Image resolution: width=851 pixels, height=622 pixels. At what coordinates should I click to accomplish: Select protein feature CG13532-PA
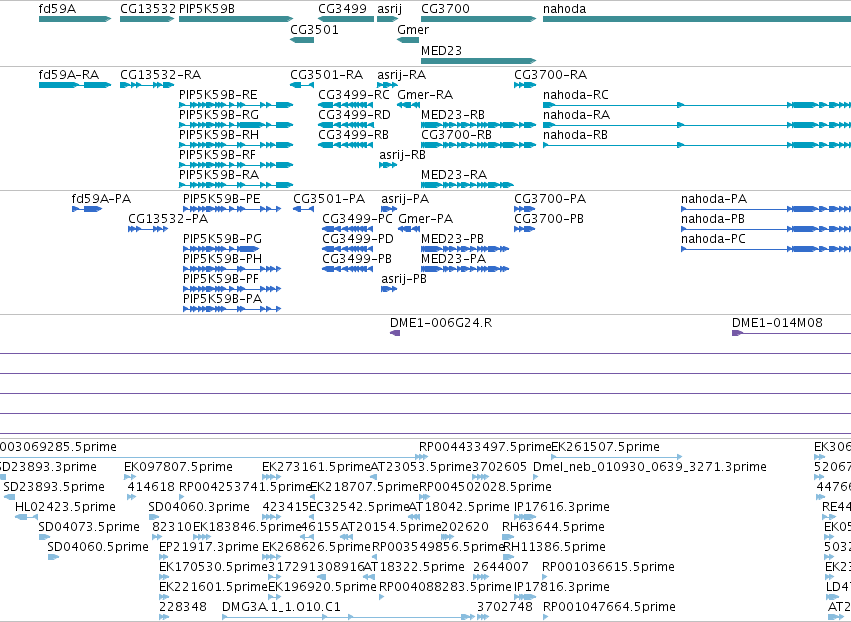pos(148,229)
